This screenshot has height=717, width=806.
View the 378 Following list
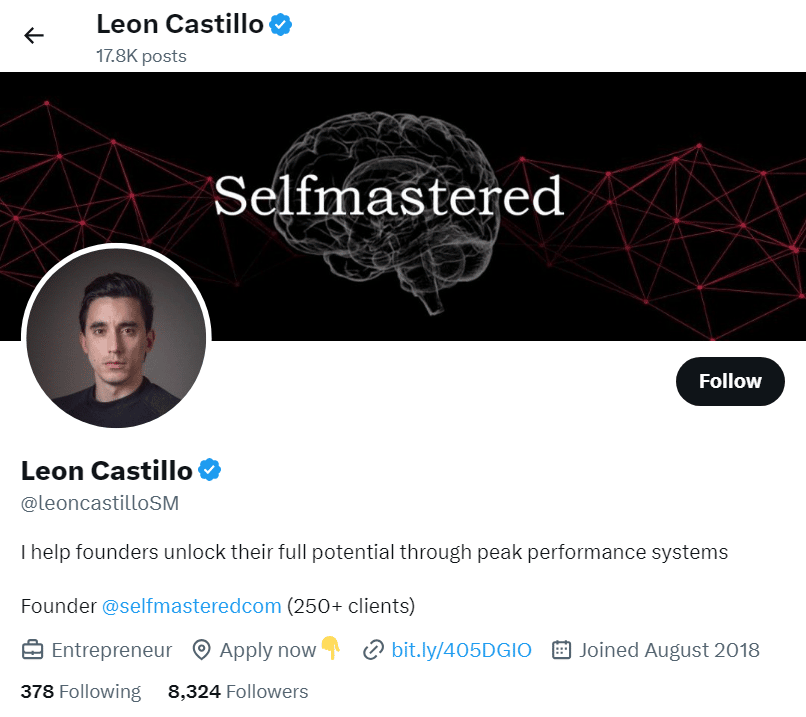(81, 691)
